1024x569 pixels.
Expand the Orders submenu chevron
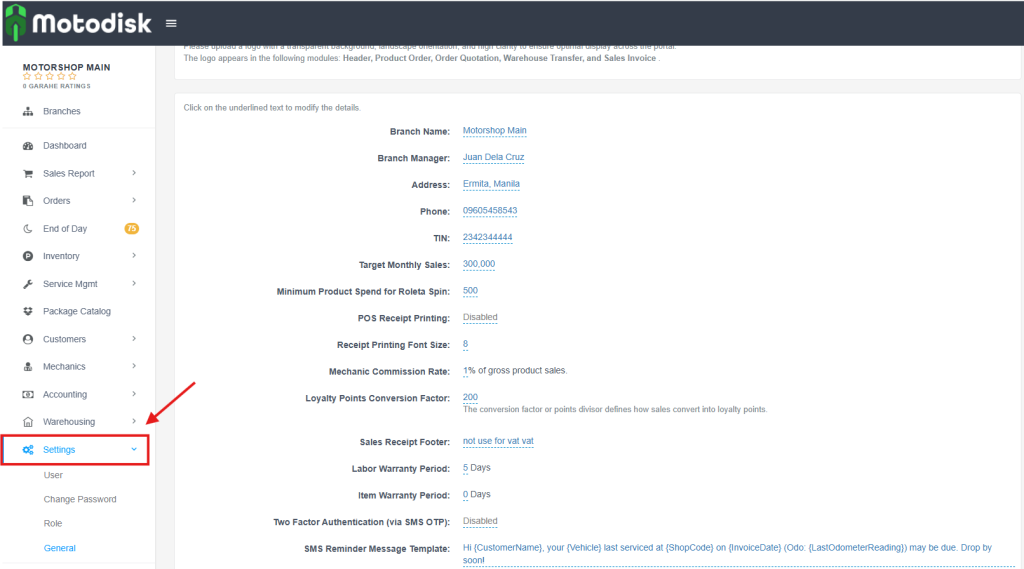point(134,201)
